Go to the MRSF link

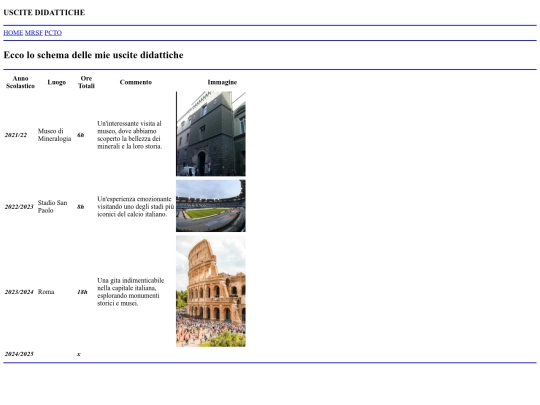(34, 33)
